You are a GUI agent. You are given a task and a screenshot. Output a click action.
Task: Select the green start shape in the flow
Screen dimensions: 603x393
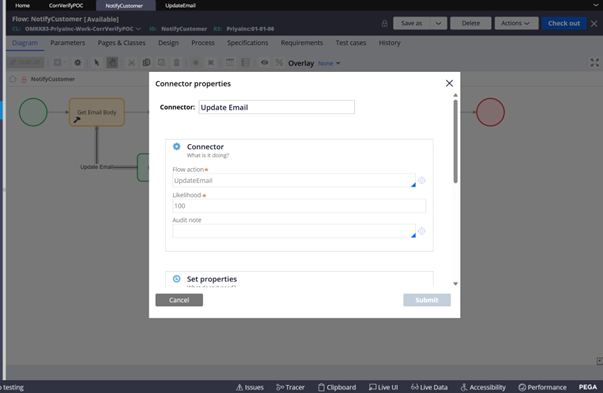coord(33,112)
